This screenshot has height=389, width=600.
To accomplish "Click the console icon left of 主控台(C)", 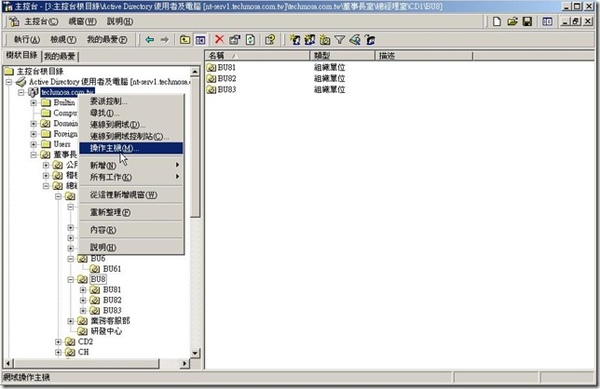I will (x=14, y=21).
